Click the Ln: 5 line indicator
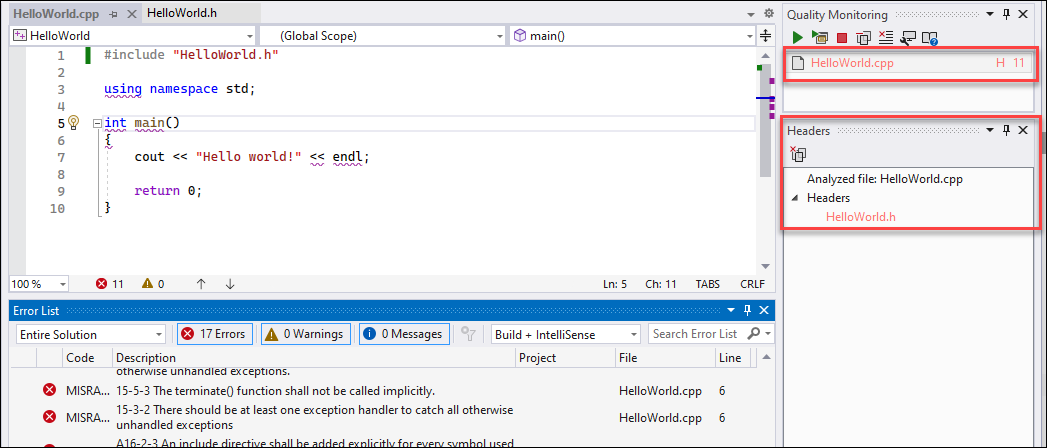Screen dimensions: 1047x448 pos(615,284)
